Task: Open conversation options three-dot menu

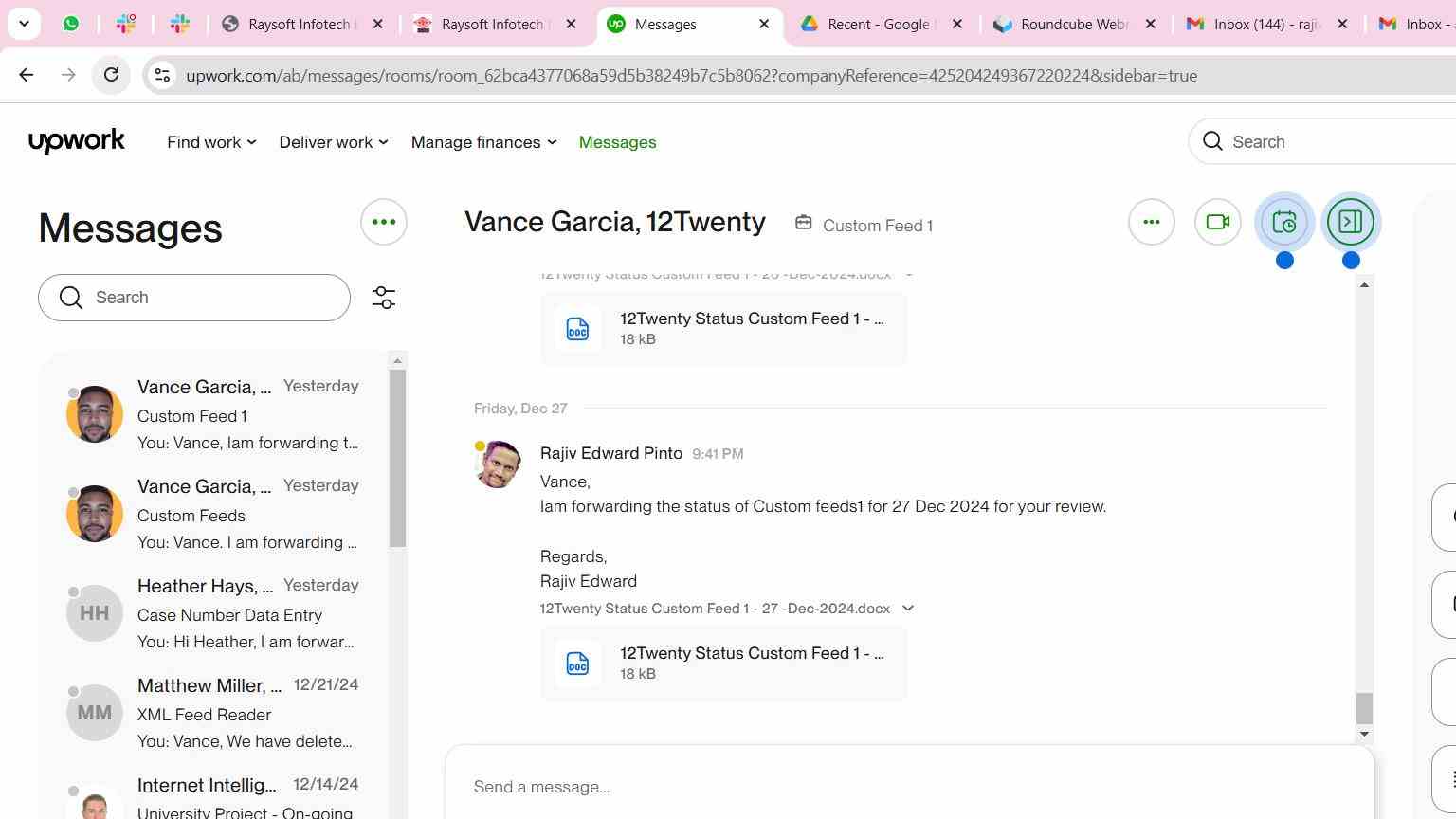Action: coord(1151,222)
